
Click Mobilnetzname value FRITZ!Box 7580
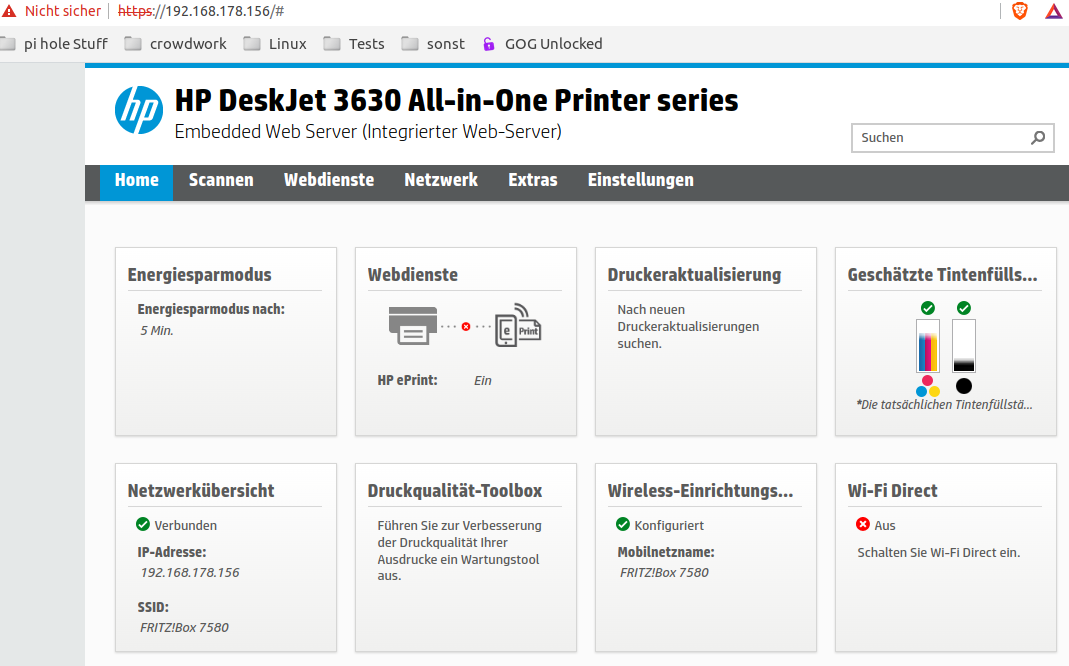(664, 573)
